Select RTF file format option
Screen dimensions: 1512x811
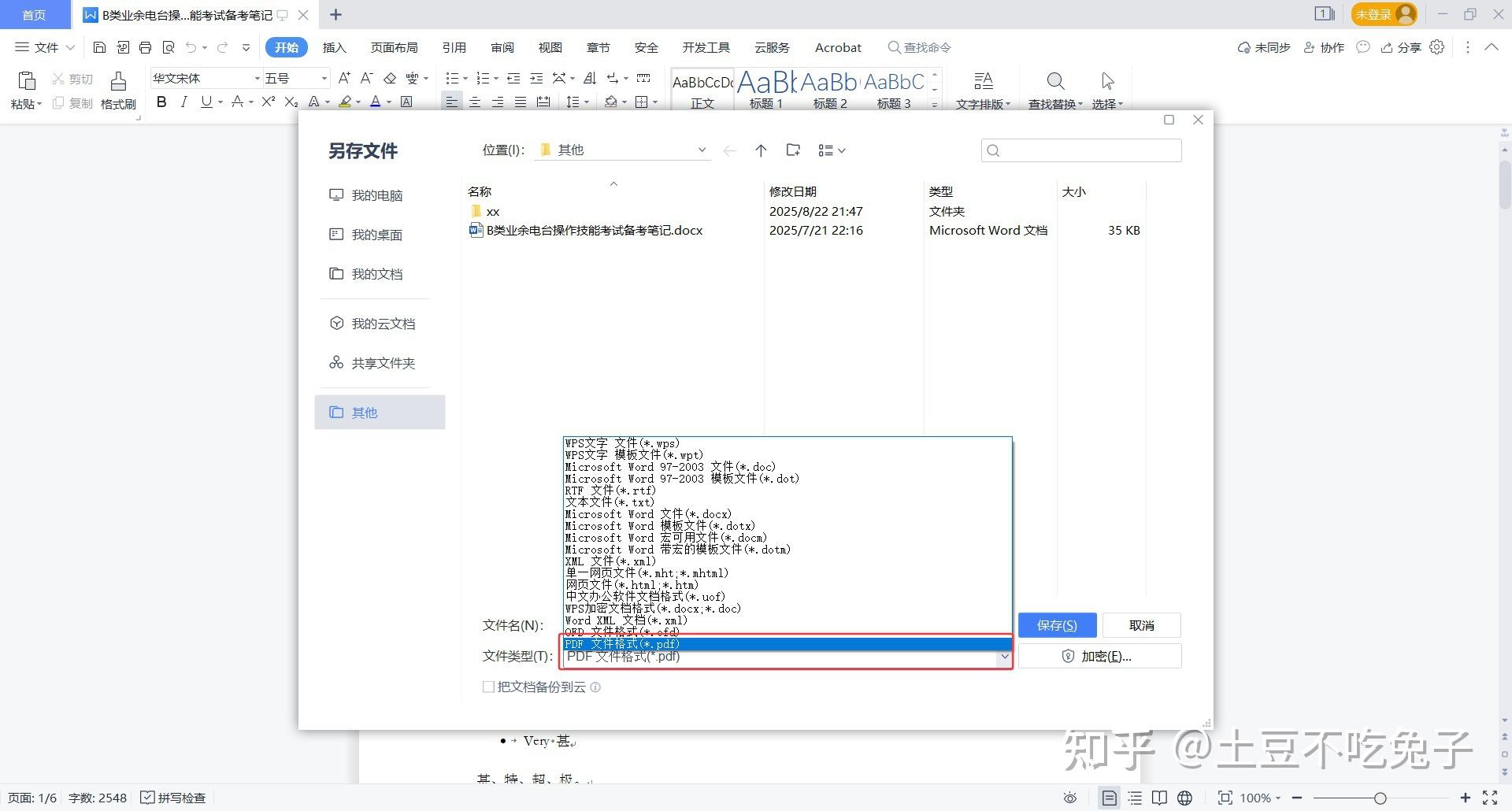[x=787, y=491]
